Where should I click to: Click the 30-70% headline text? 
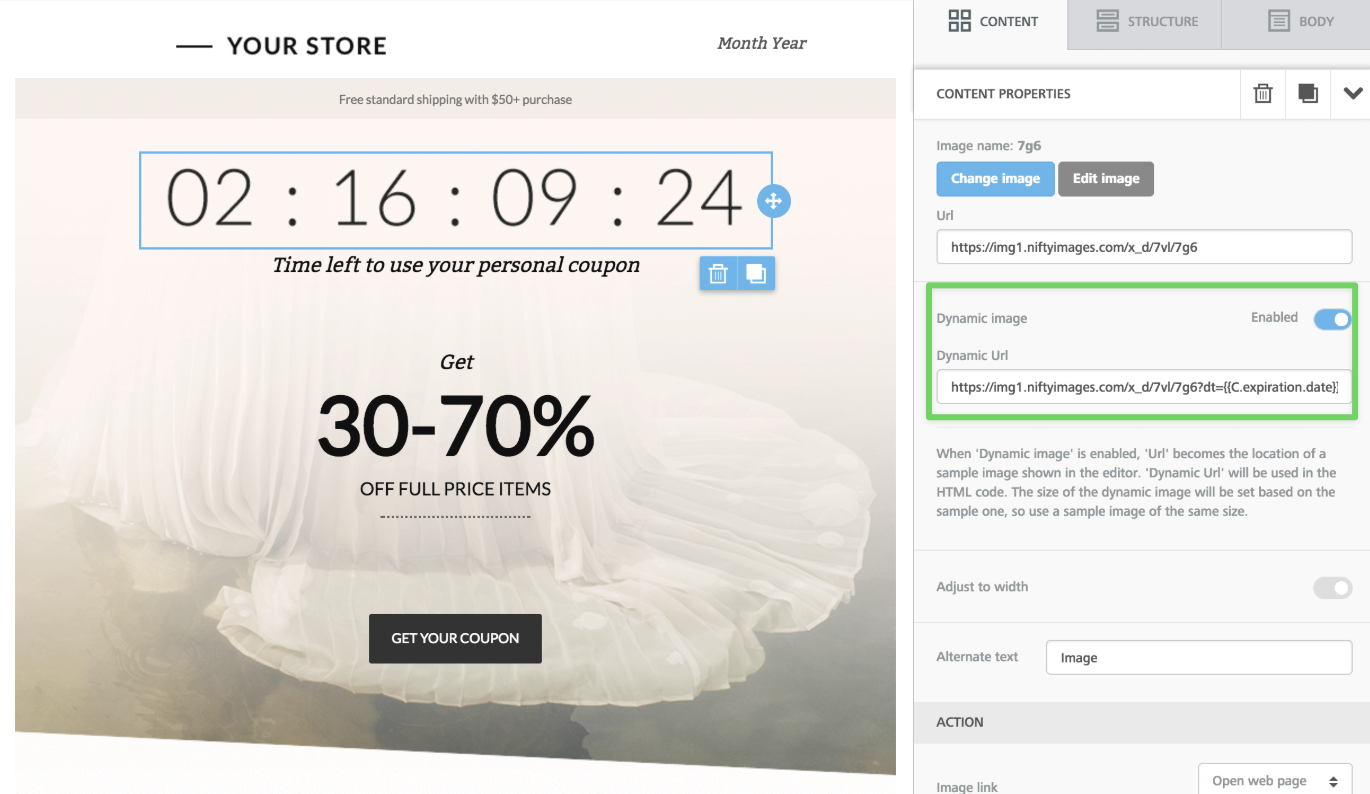455,427
